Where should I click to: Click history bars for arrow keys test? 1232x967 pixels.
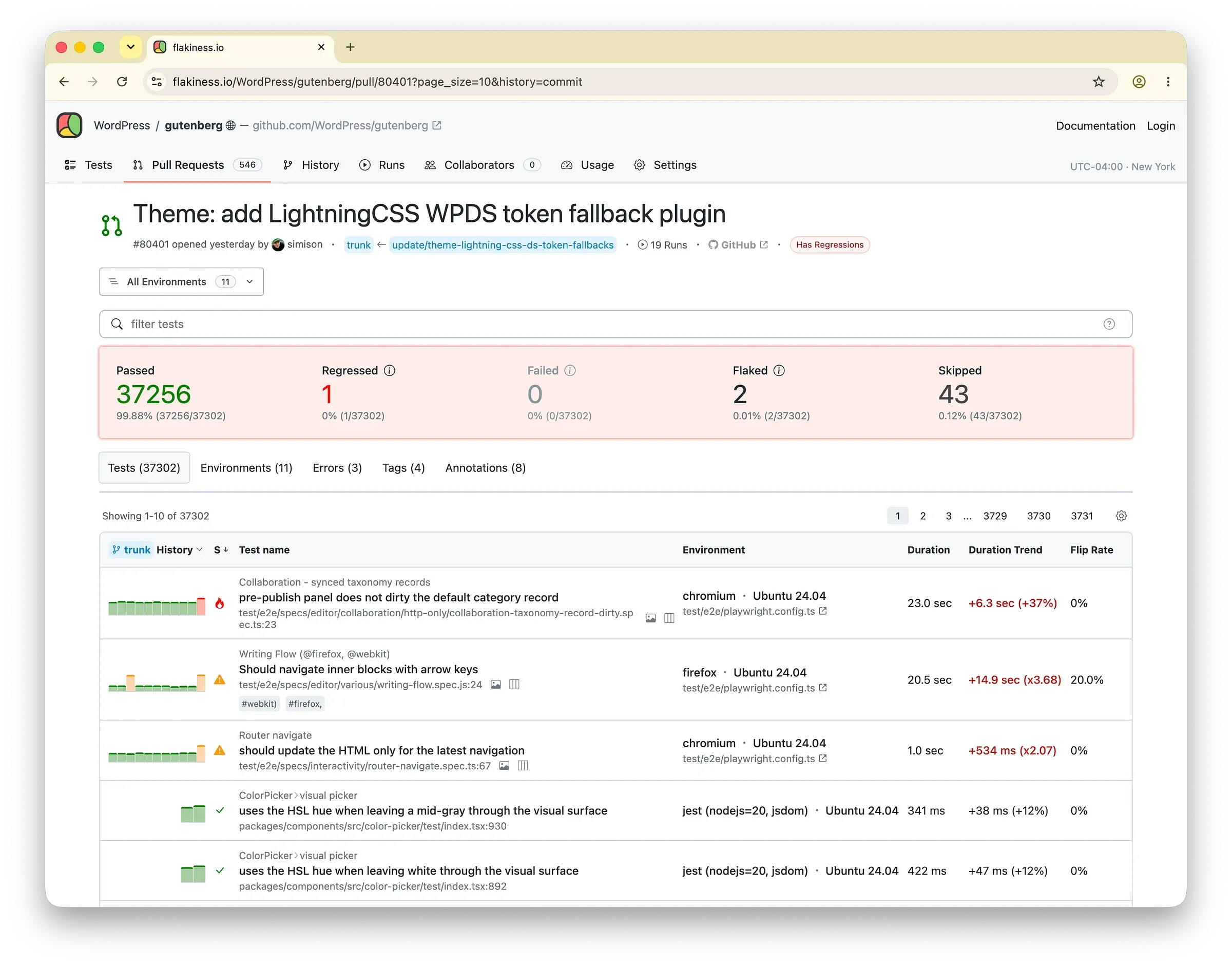coord(157,683)
